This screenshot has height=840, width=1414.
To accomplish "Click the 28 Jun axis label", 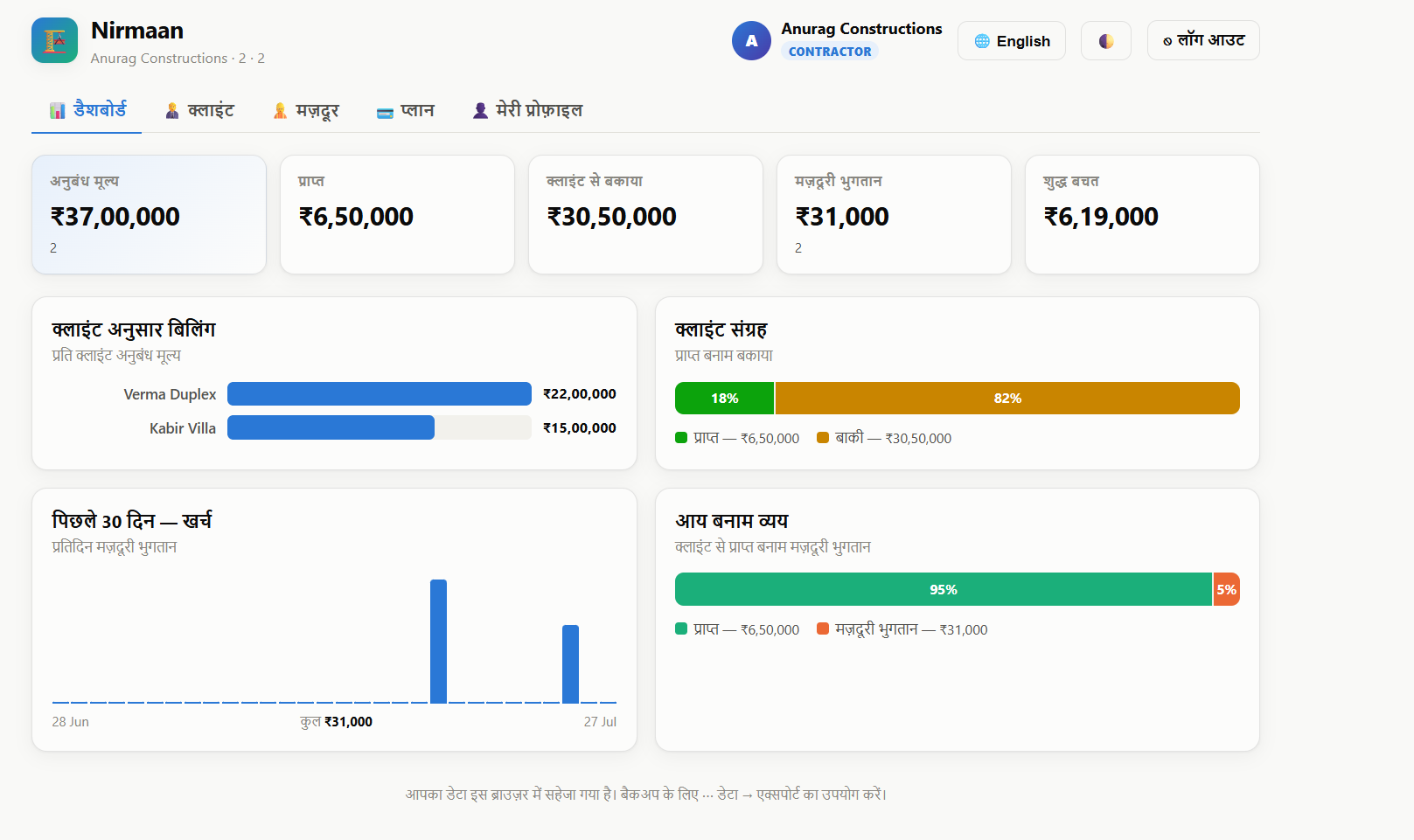I will point(70,722).
